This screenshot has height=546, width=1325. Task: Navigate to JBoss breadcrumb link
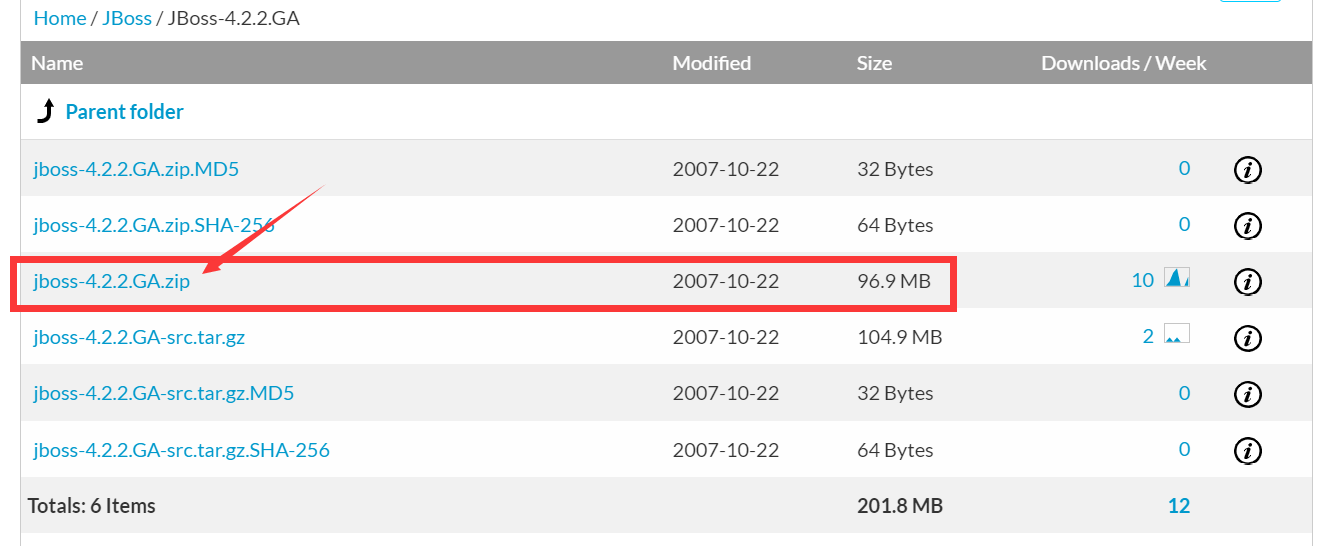pyautogui.click(x=126, y=18)
